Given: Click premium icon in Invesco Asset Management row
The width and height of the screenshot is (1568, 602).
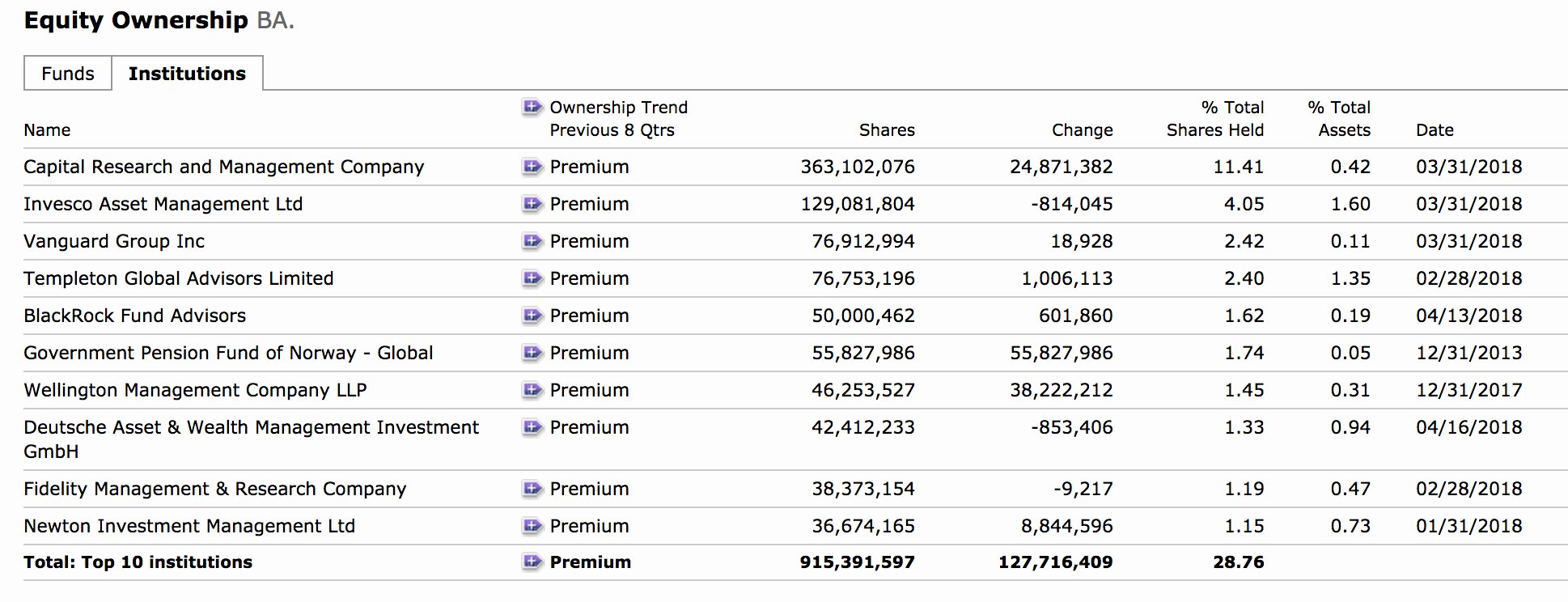Looking at the screenshot, I should point(532,204).
